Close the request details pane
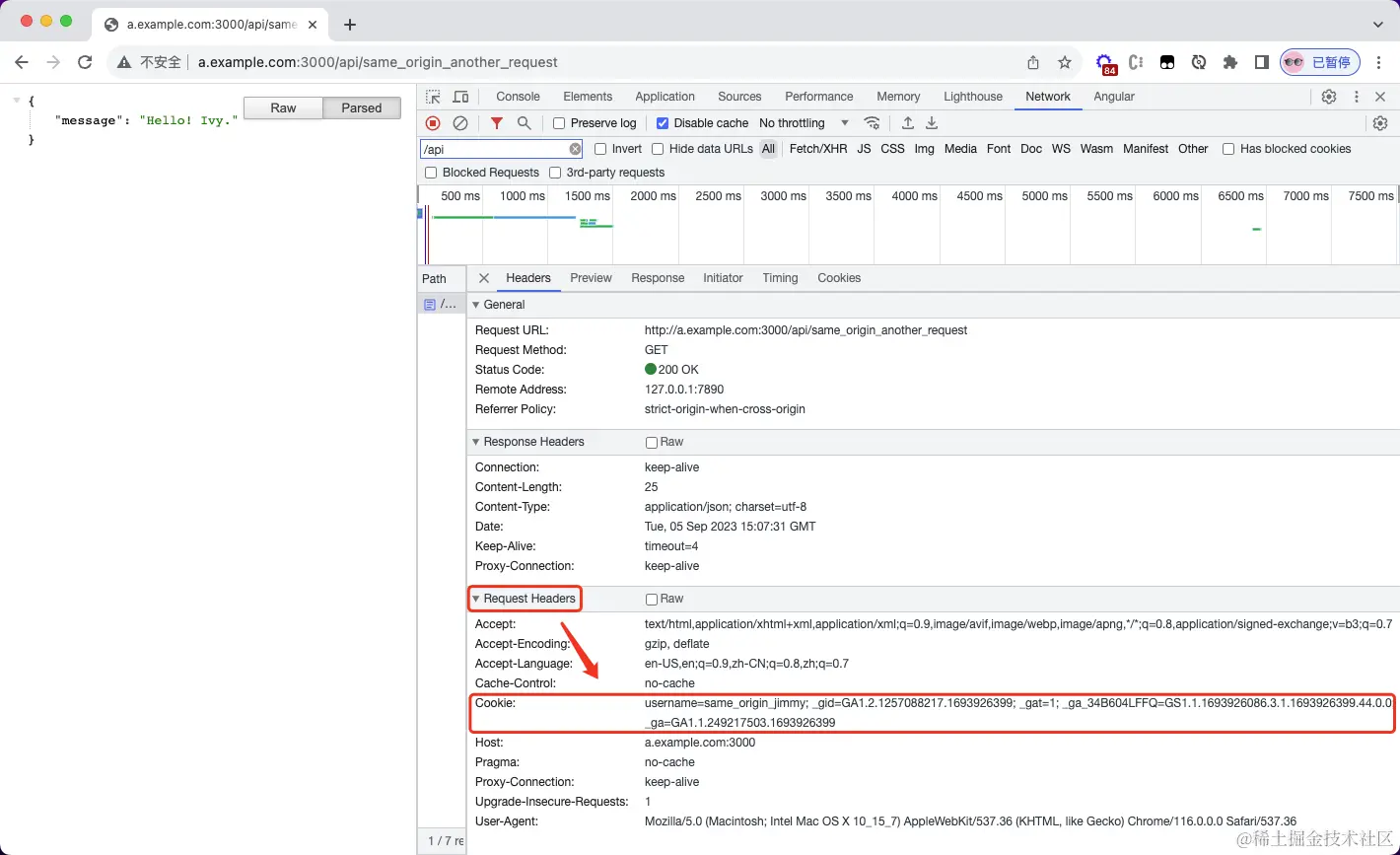The image size is (1400, 855). point(483,278)
